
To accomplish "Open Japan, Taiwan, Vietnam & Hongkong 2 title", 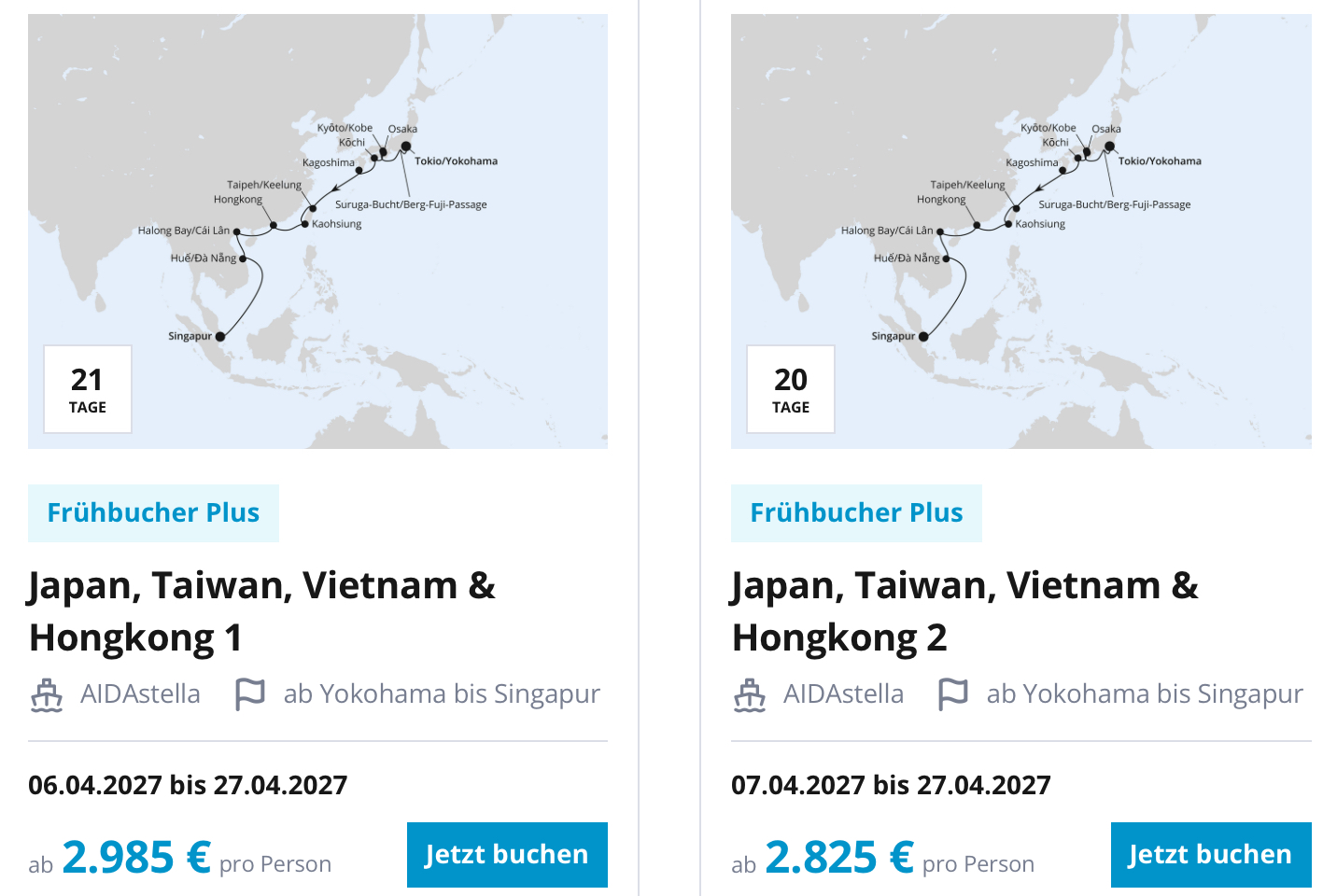I will click(964, 611).
